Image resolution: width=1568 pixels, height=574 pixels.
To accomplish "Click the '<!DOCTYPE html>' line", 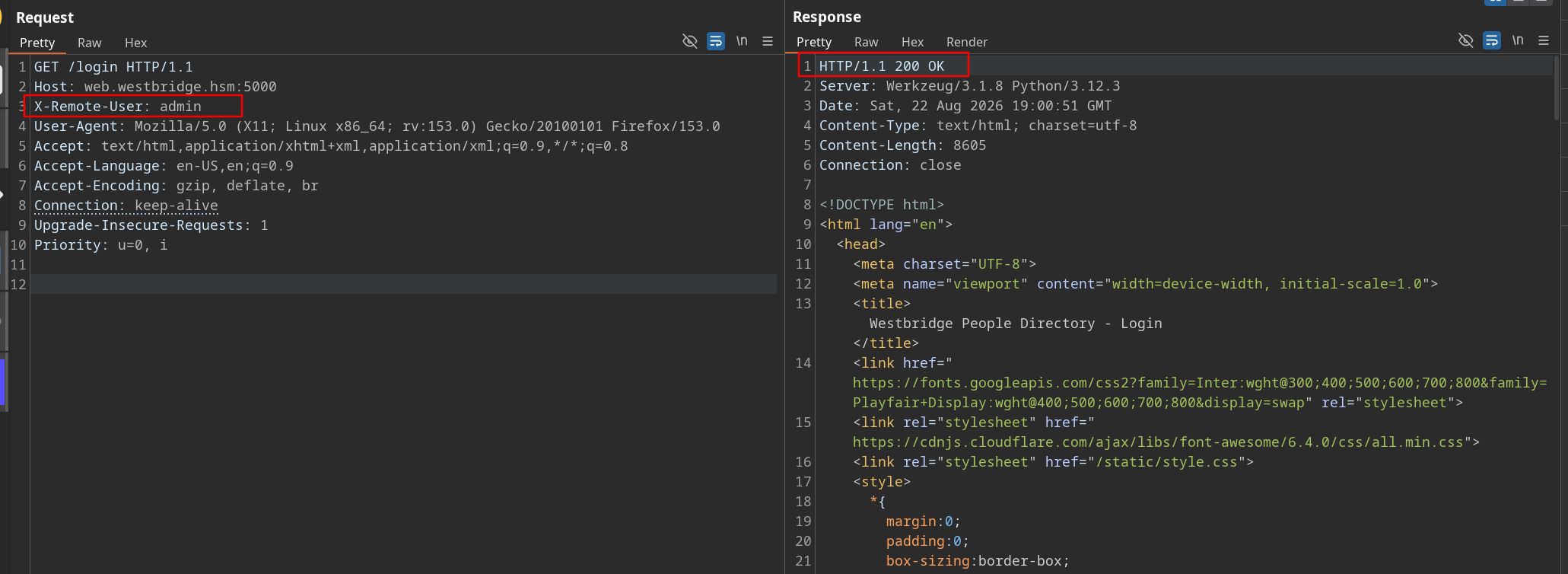I will pyautogui.click(x=882, y=205).
